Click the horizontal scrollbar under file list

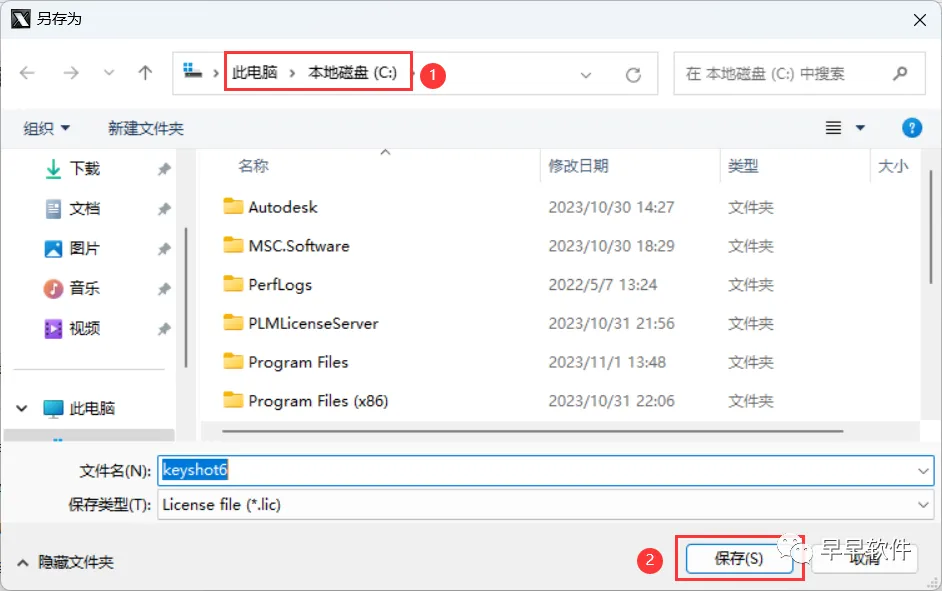(x=532, y=431)
